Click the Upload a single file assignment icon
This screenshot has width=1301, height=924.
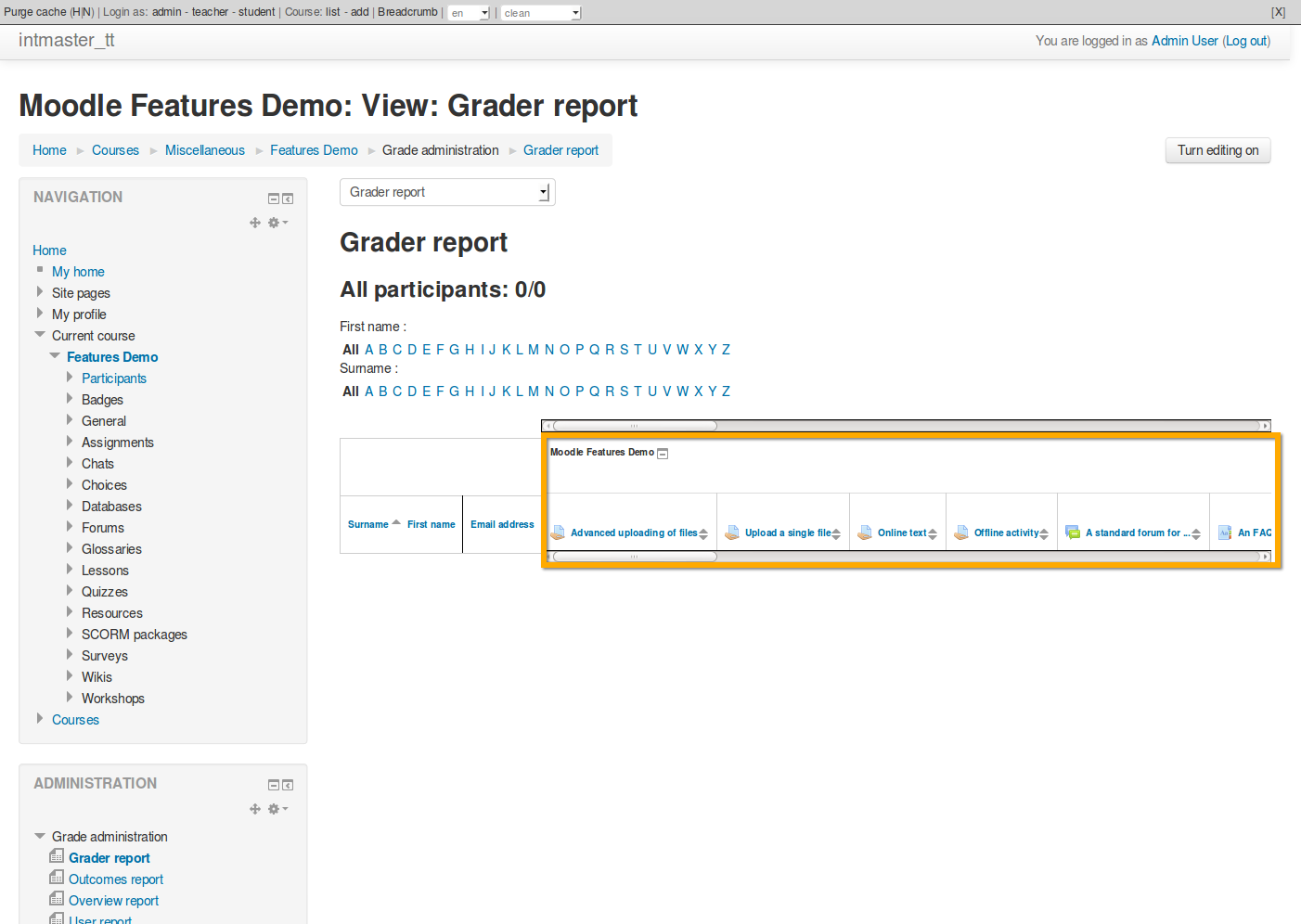coord(732,533)
